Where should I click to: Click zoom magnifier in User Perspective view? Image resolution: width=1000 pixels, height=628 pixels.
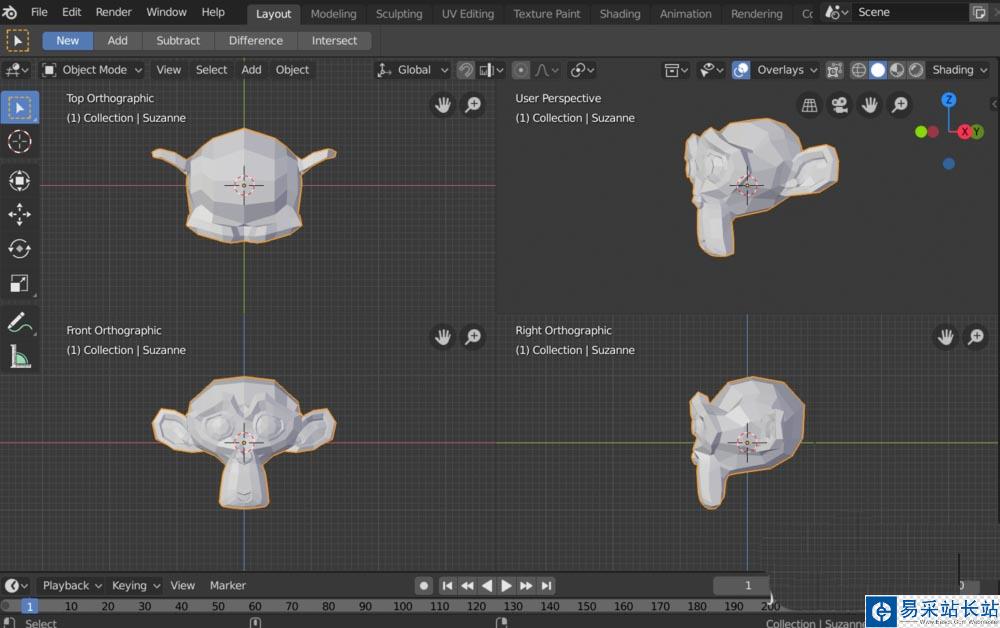coord(900,105)
